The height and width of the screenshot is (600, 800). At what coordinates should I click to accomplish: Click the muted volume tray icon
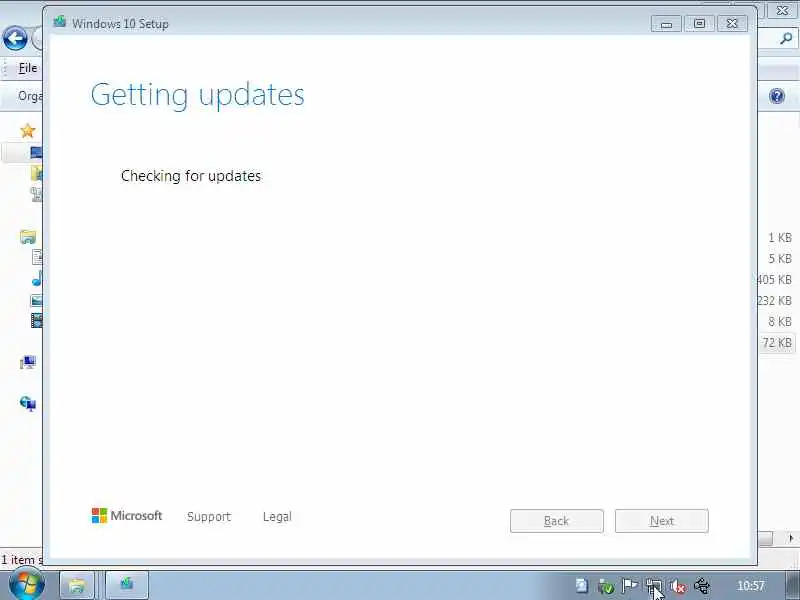point(678,587)
